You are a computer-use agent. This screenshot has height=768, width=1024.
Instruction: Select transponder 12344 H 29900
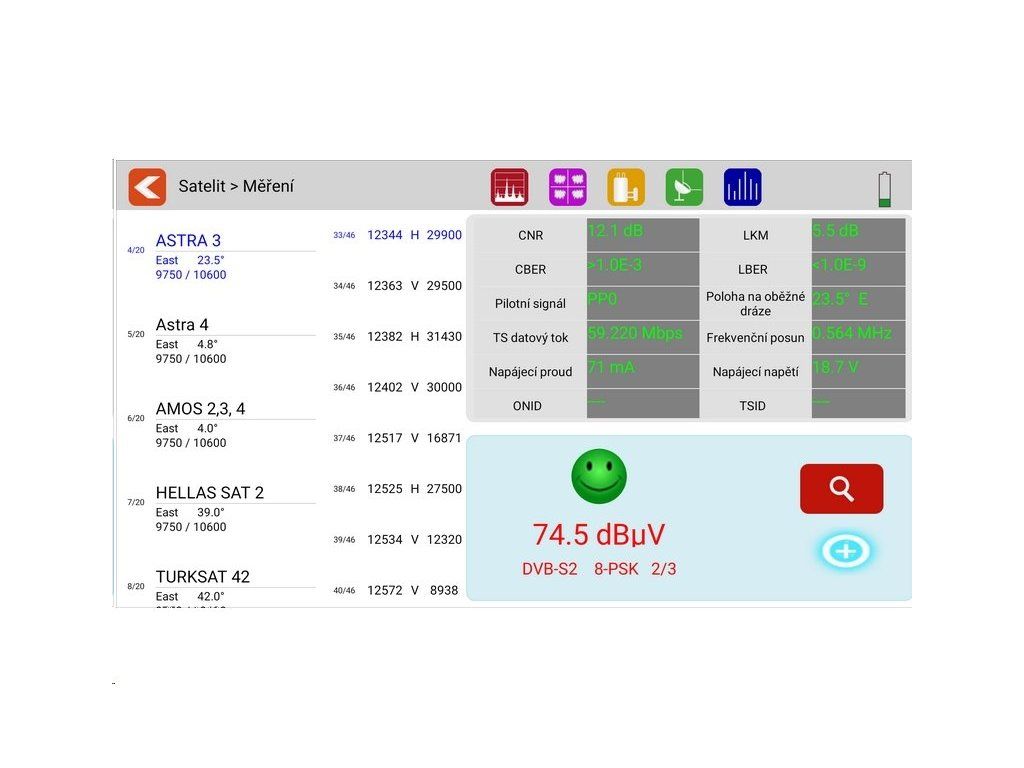[397, 235]
